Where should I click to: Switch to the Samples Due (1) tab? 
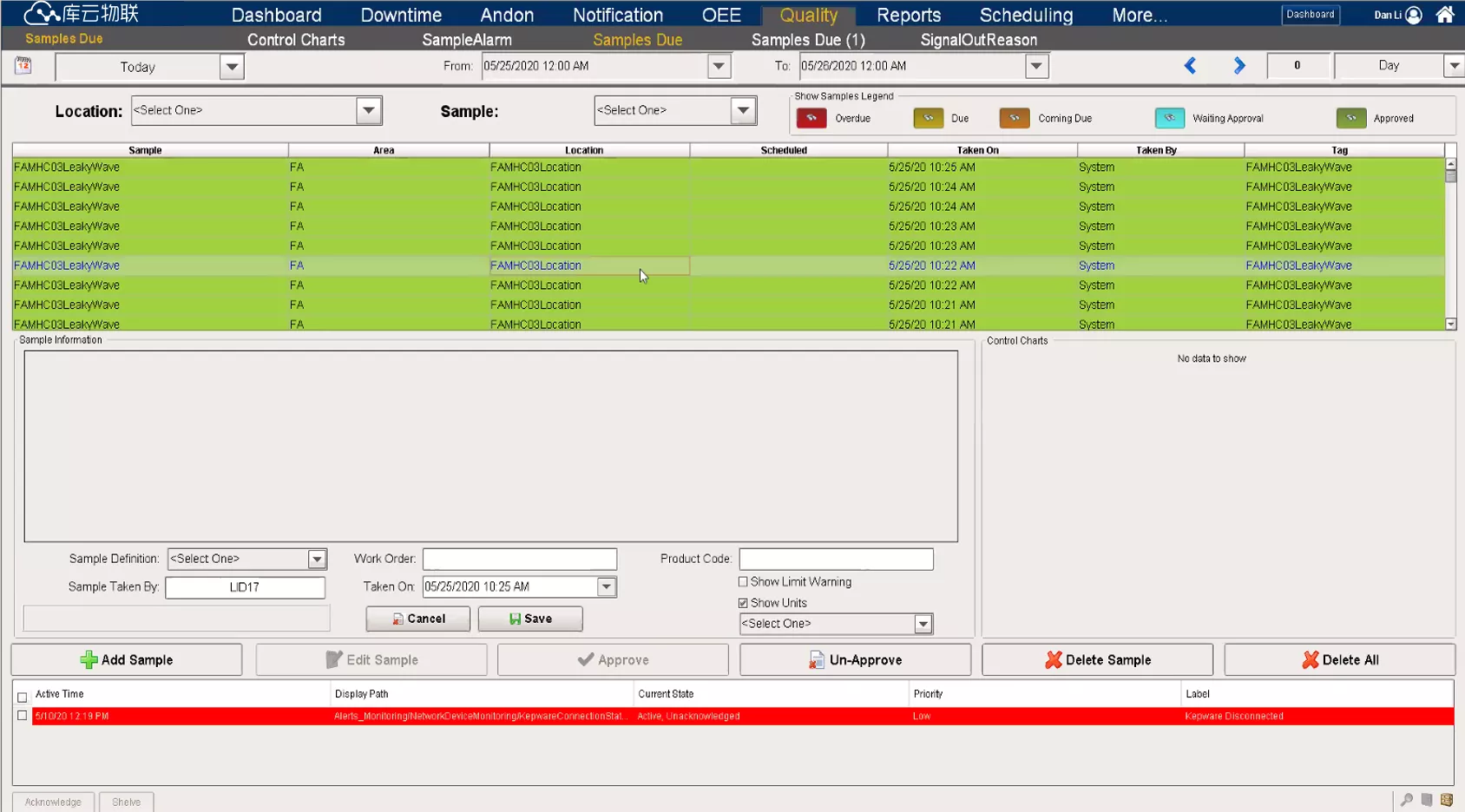(x=808, y=40)
